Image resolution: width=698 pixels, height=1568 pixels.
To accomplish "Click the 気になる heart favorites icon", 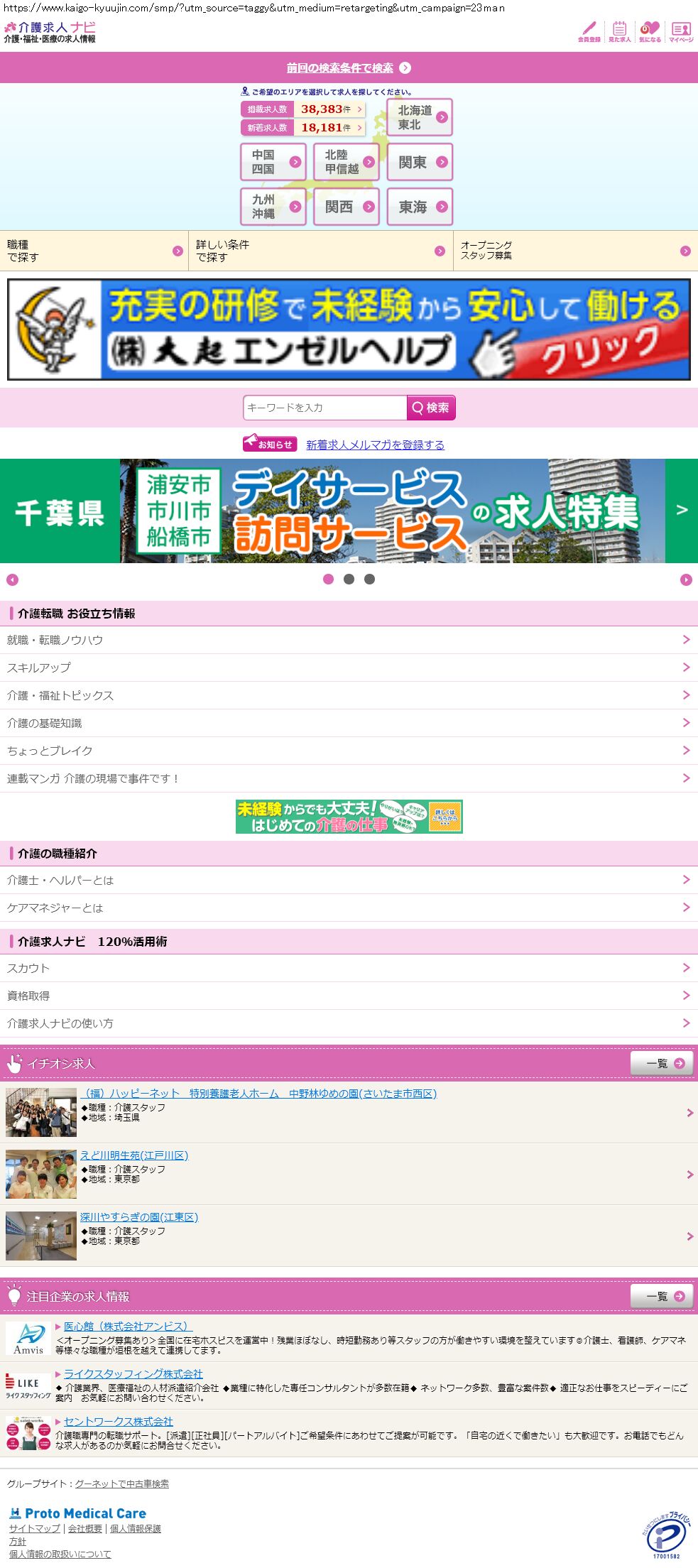I will pos(650,31).
